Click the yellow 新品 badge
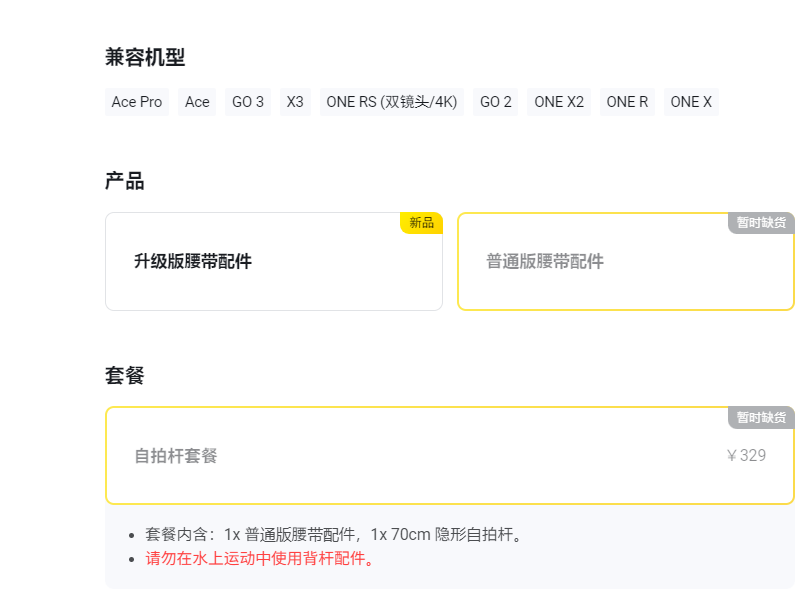Screen dimensions: 802x591 [421, 223]
